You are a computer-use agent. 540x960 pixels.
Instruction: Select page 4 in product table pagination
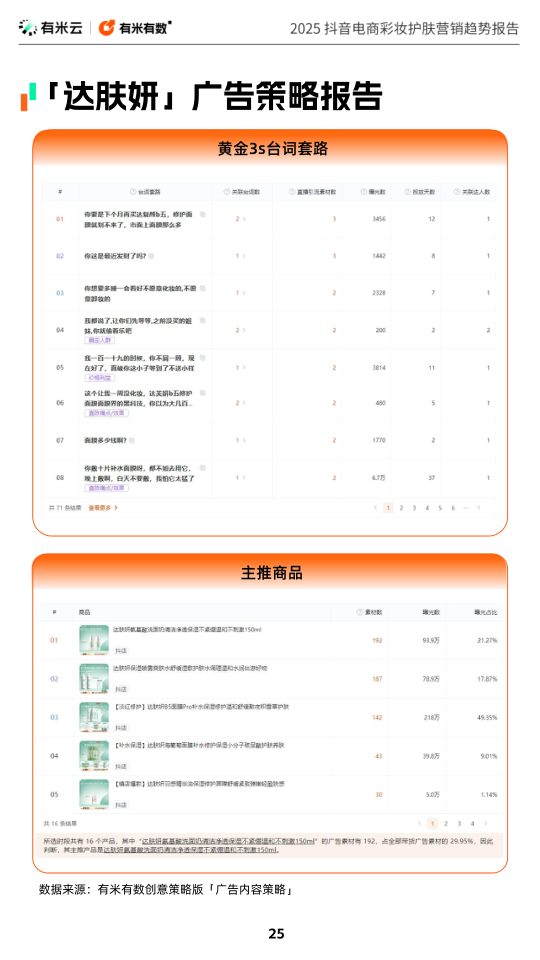coord(472,823)
